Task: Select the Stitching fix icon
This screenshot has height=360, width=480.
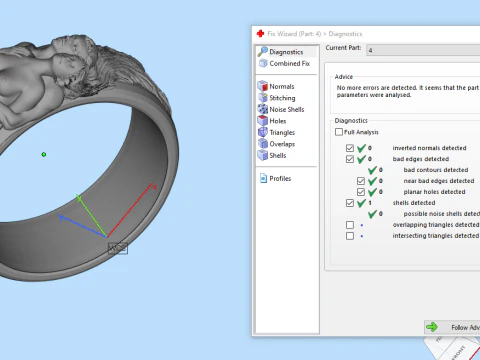Action: click(x=263, y=98)
